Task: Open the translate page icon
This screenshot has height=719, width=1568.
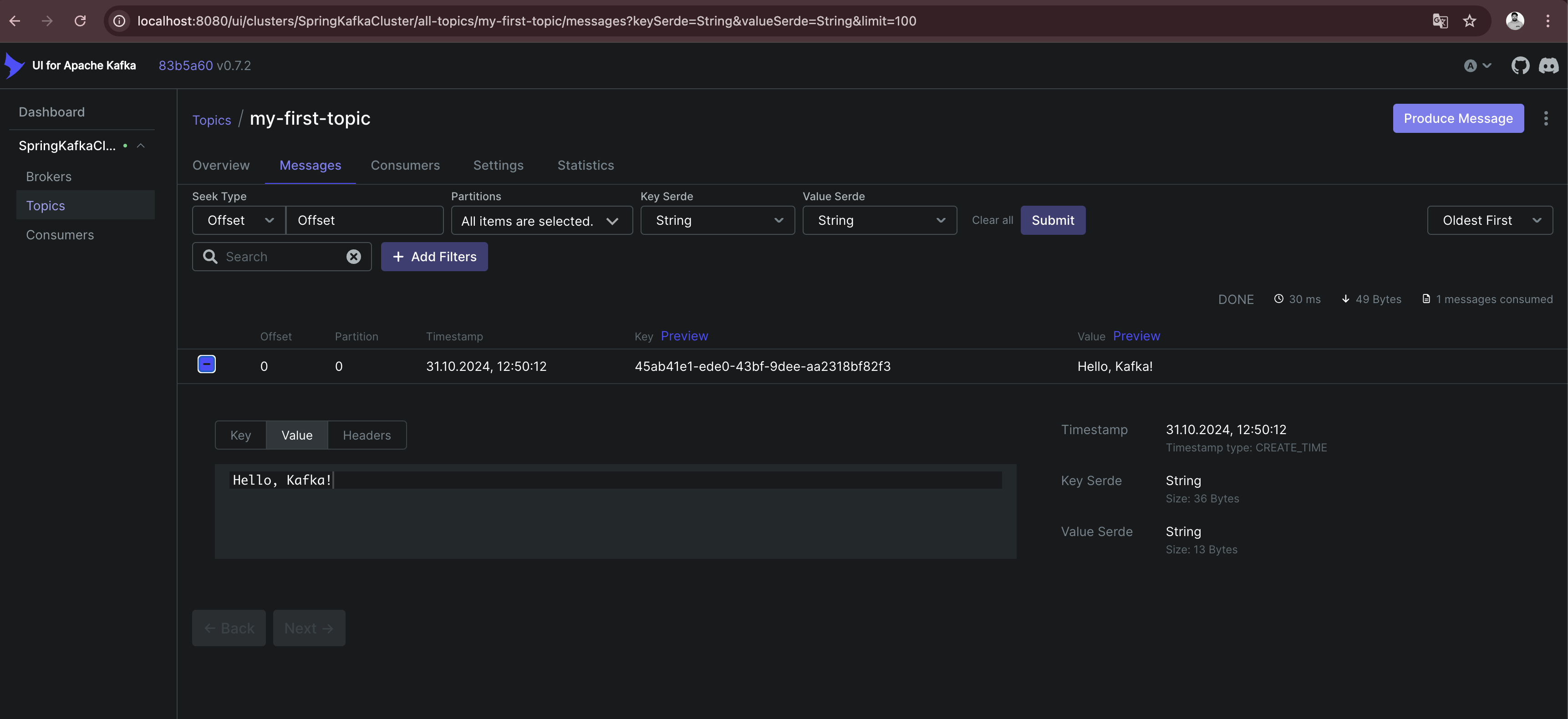Action: coord(1440,20)
